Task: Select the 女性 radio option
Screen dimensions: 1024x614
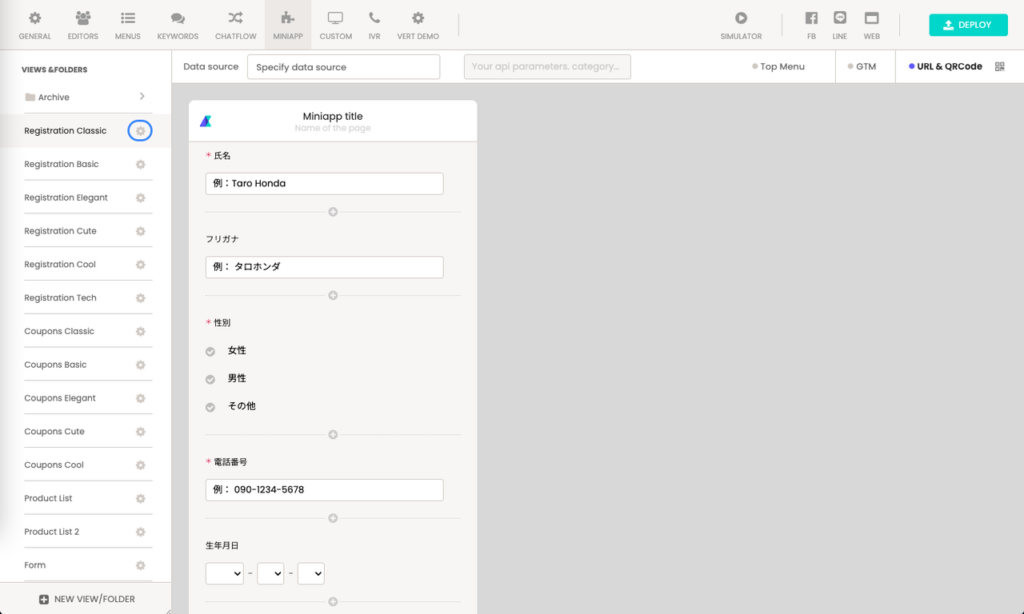Action: (x=210, y=351)
